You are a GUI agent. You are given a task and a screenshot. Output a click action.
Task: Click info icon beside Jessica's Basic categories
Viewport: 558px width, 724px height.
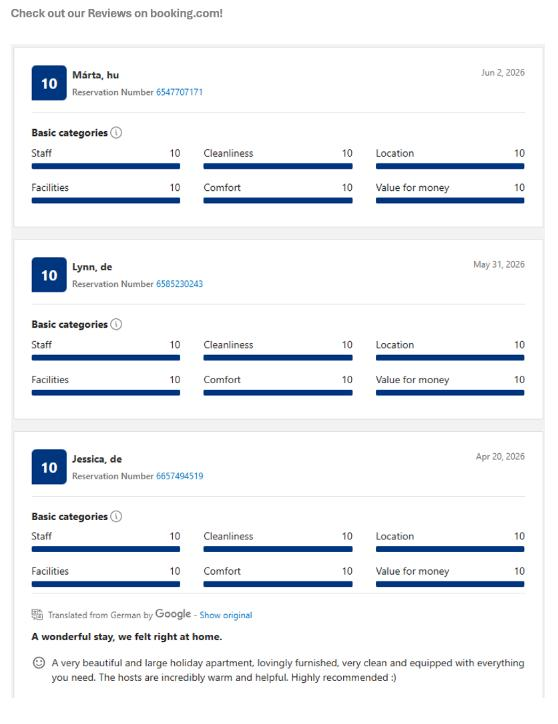116,516
